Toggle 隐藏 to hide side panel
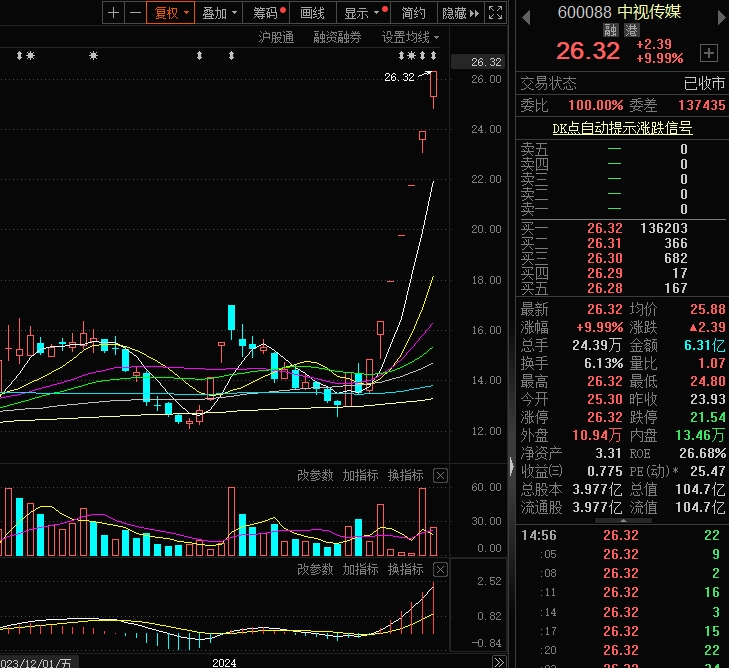729x668 pixels. click(453, 13)
